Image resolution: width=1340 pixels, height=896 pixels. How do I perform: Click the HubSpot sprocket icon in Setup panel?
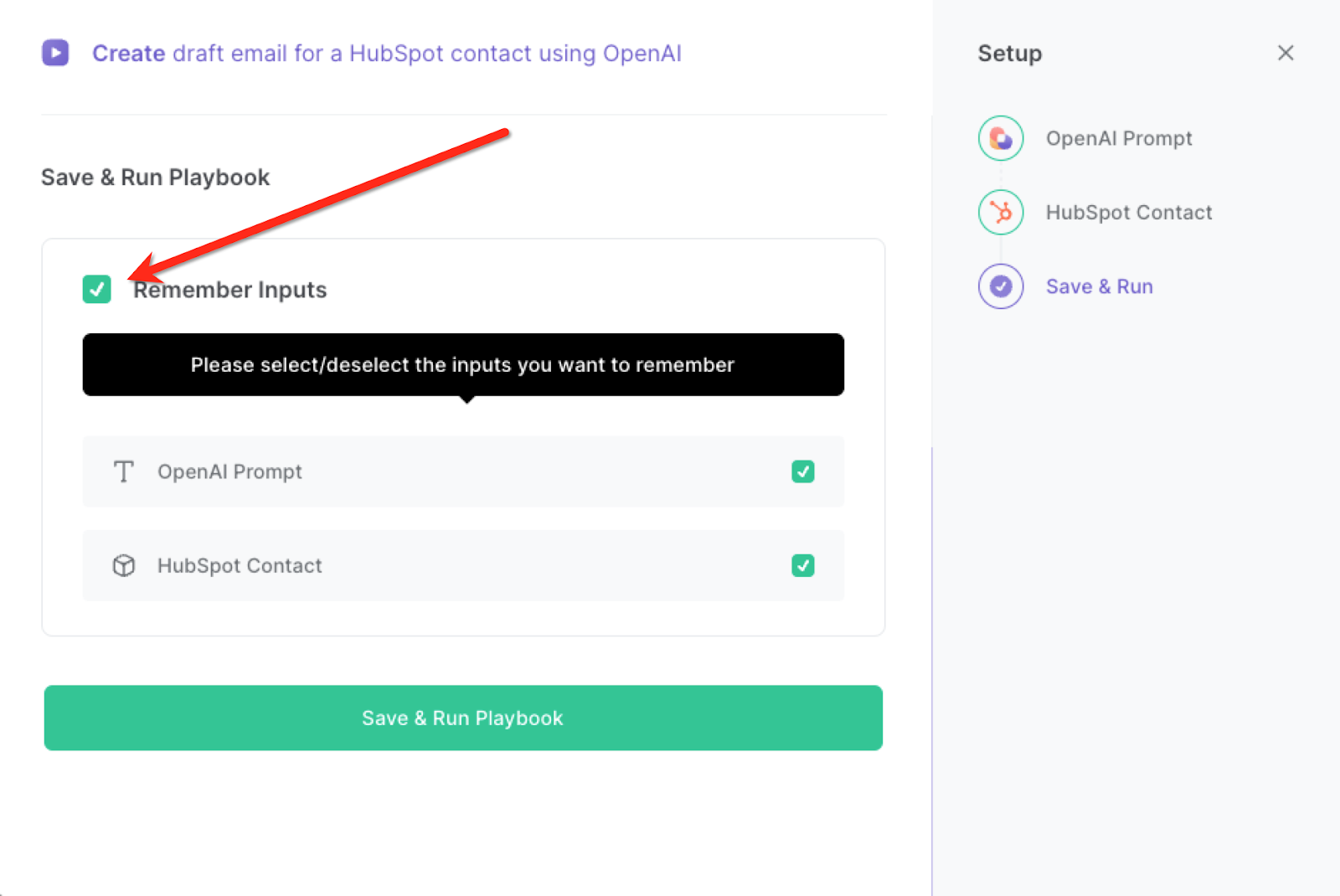(x=1000, y=212)
